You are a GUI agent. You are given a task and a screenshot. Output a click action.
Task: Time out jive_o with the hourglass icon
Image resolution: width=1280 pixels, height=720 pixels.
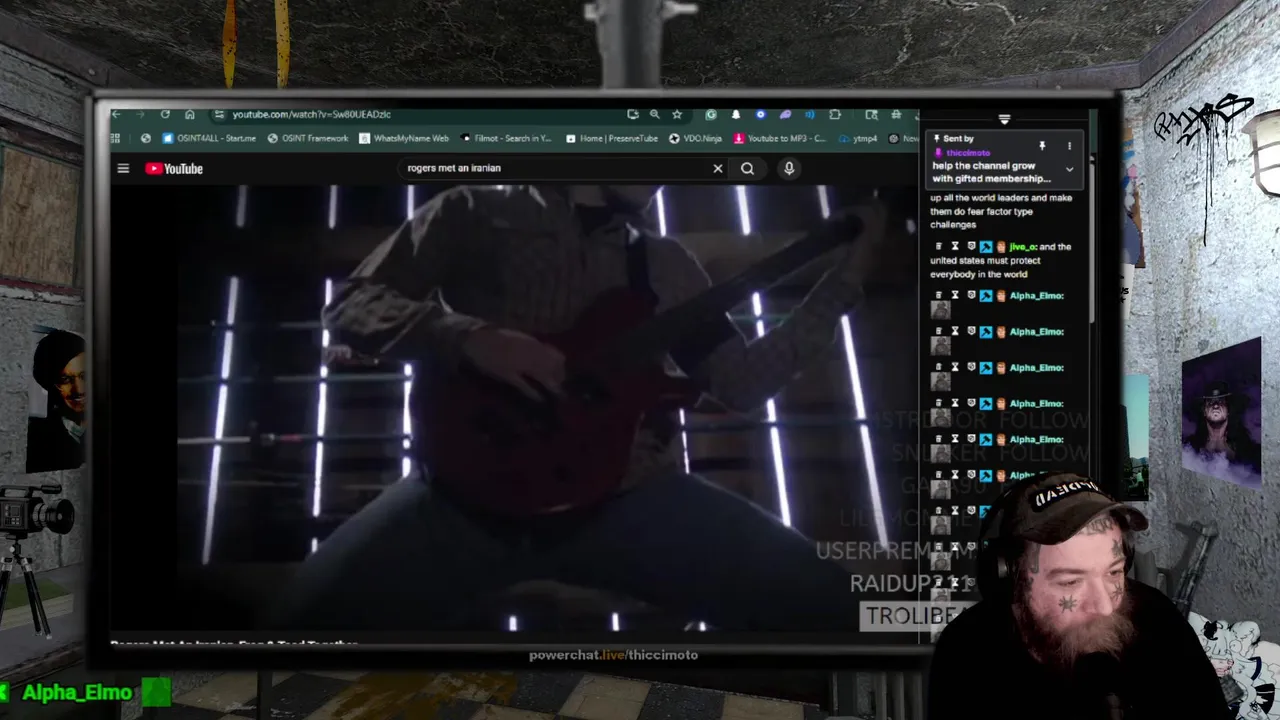[x=954, y=246]
